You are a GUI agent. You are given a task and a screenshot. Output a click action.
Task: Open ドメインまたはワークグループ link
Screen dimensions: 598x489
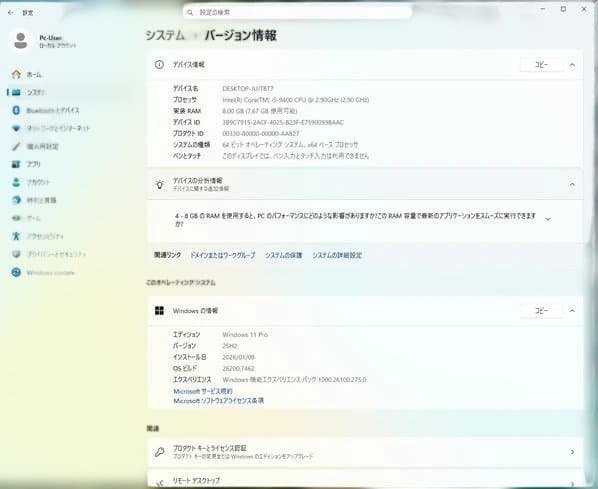[223, 255]
